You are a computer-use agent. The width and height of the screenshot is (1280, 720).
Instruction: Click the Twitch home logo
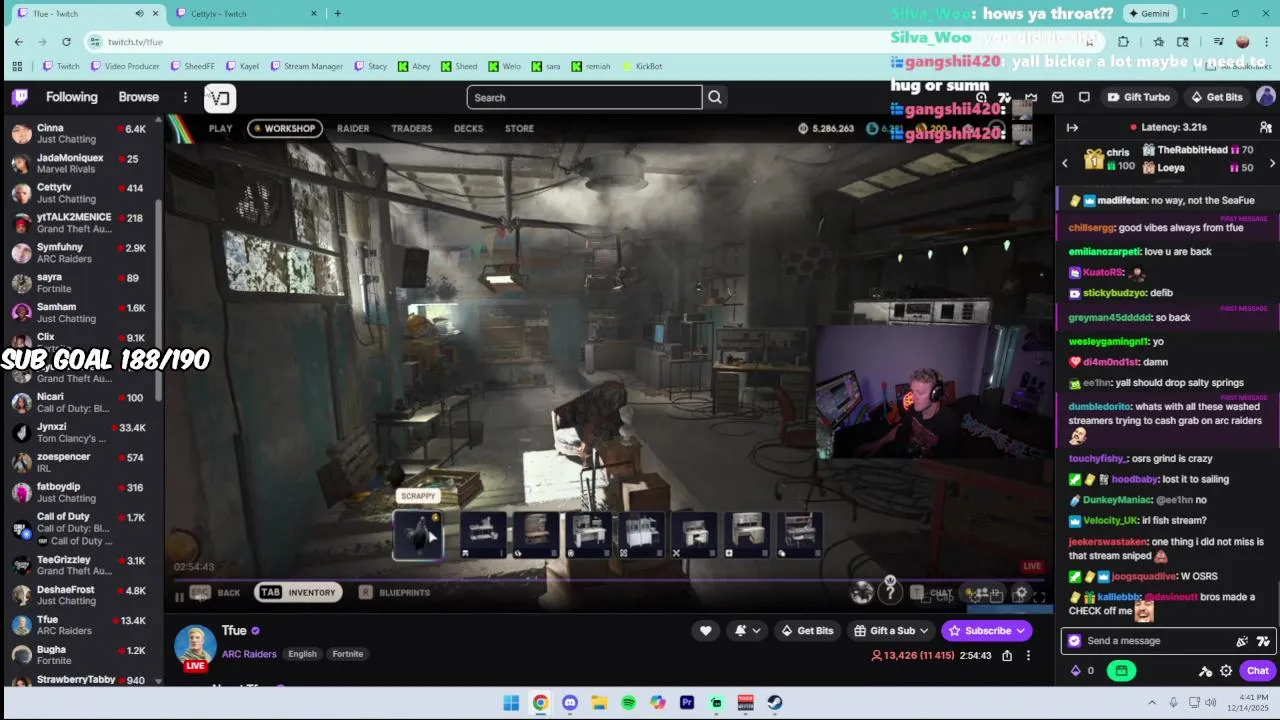(x=20, y=97)
